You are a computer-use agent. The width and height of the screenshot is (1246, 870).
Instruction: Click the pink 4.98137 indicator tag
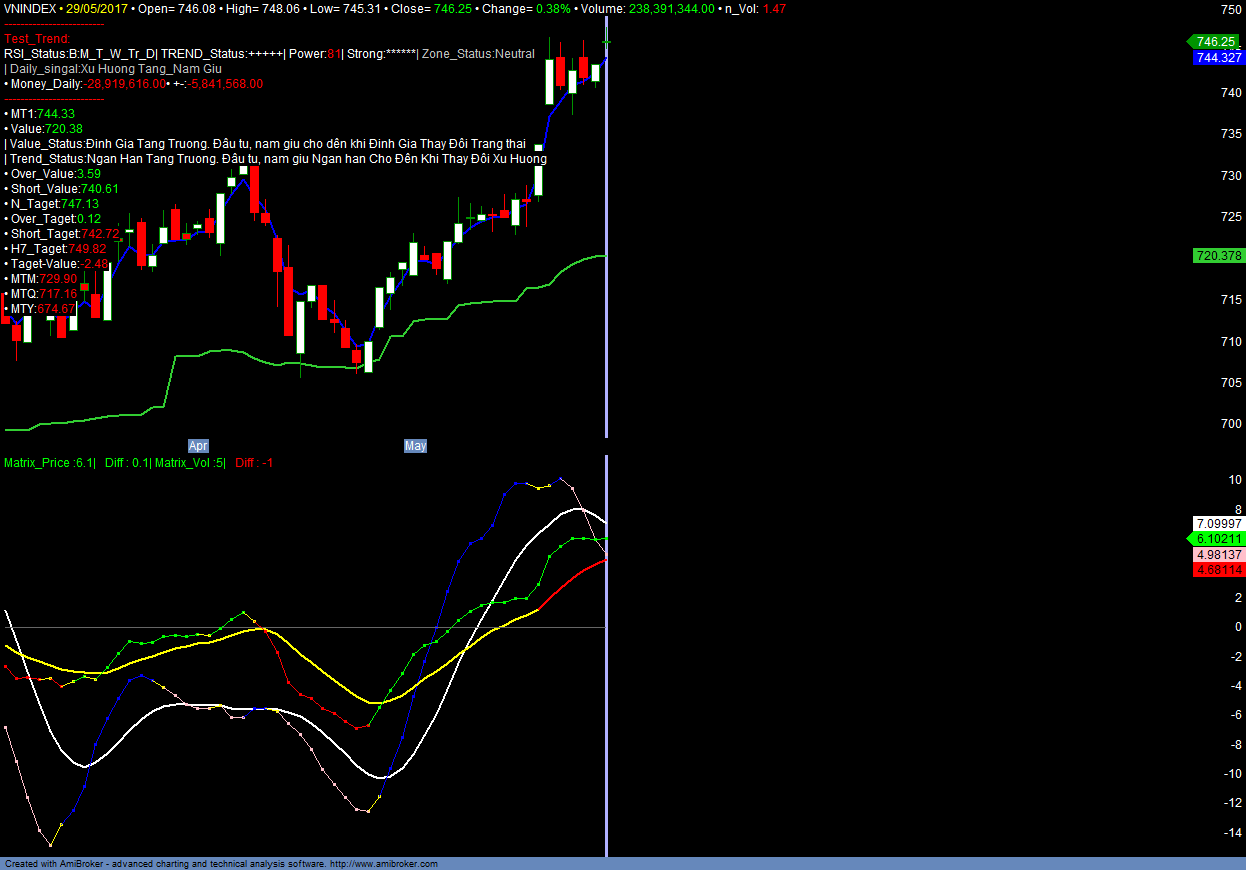click(x=1218, y=555)
